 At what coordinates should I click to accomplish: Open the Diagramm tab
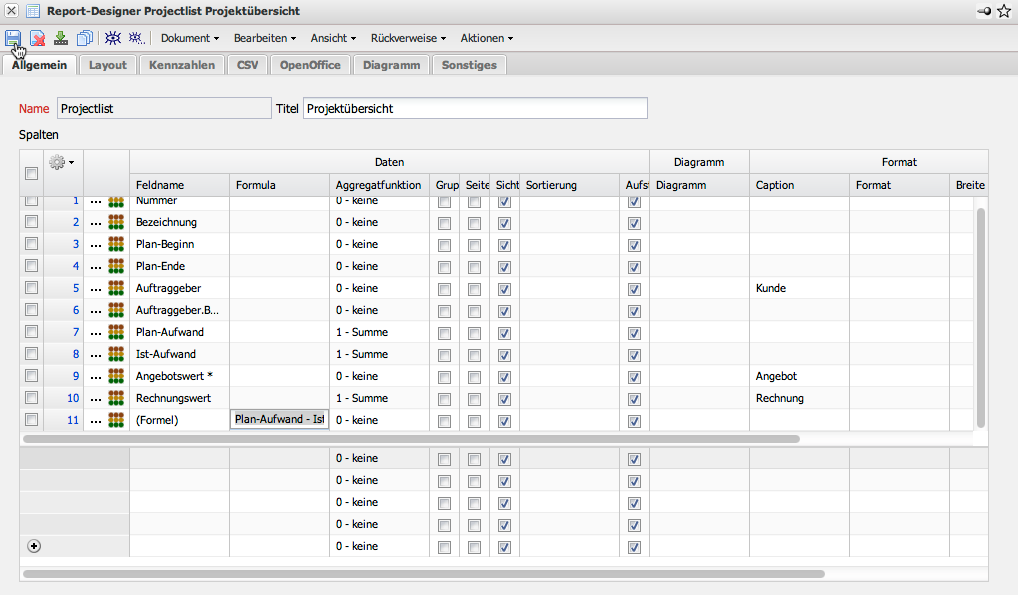(x=391, y=65)
